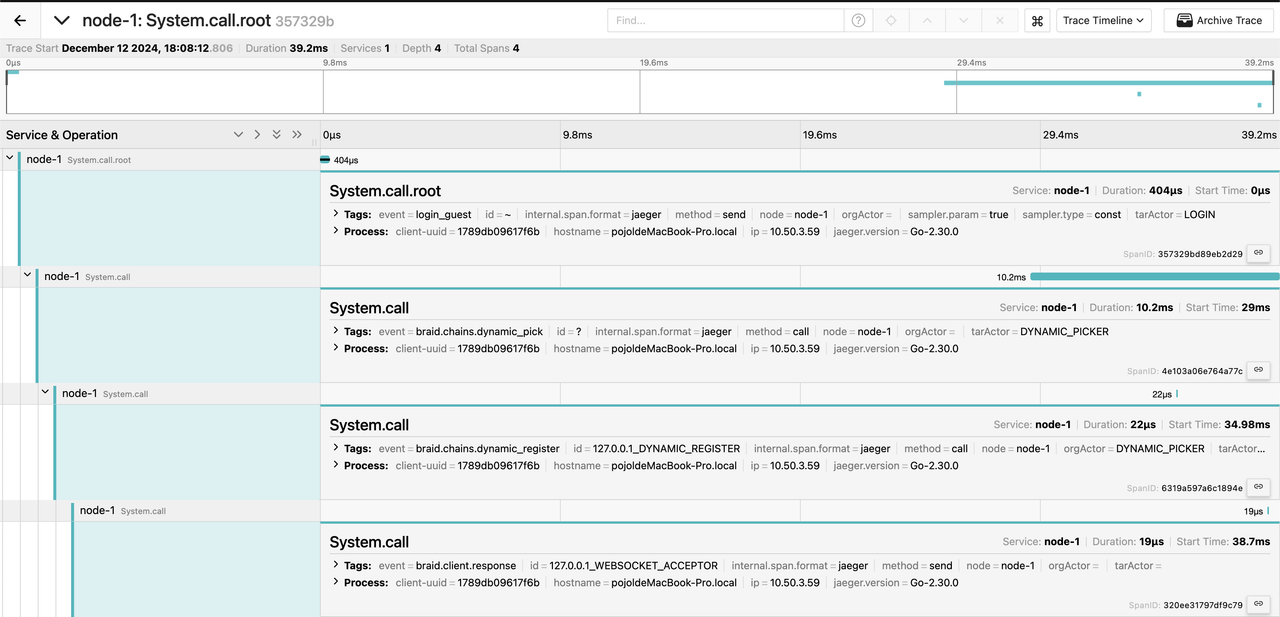Open the Trace Timeline view dropdown
Screen dimensions: 1280x617
tap(1104, 20)
